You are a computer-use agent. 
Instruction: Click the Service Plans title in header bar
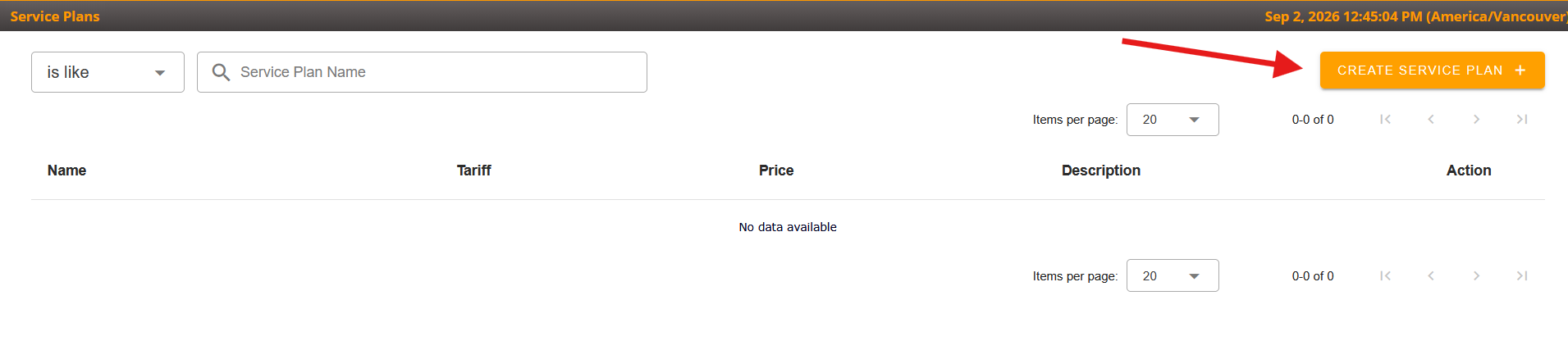tap(55, 16)
